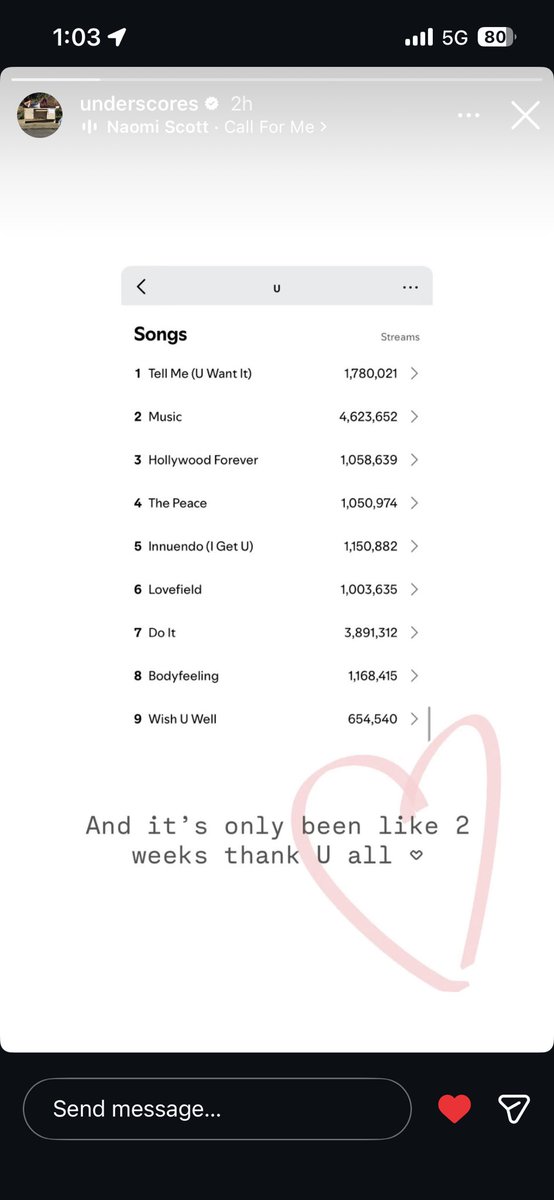The image size is (554, 1200).
Task: Tap the Send message input field
Action: click(217, 1109)
